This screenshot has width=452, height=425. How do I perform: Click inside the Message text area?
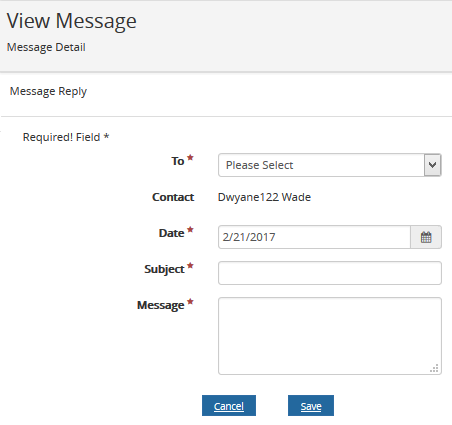point(330,336)
